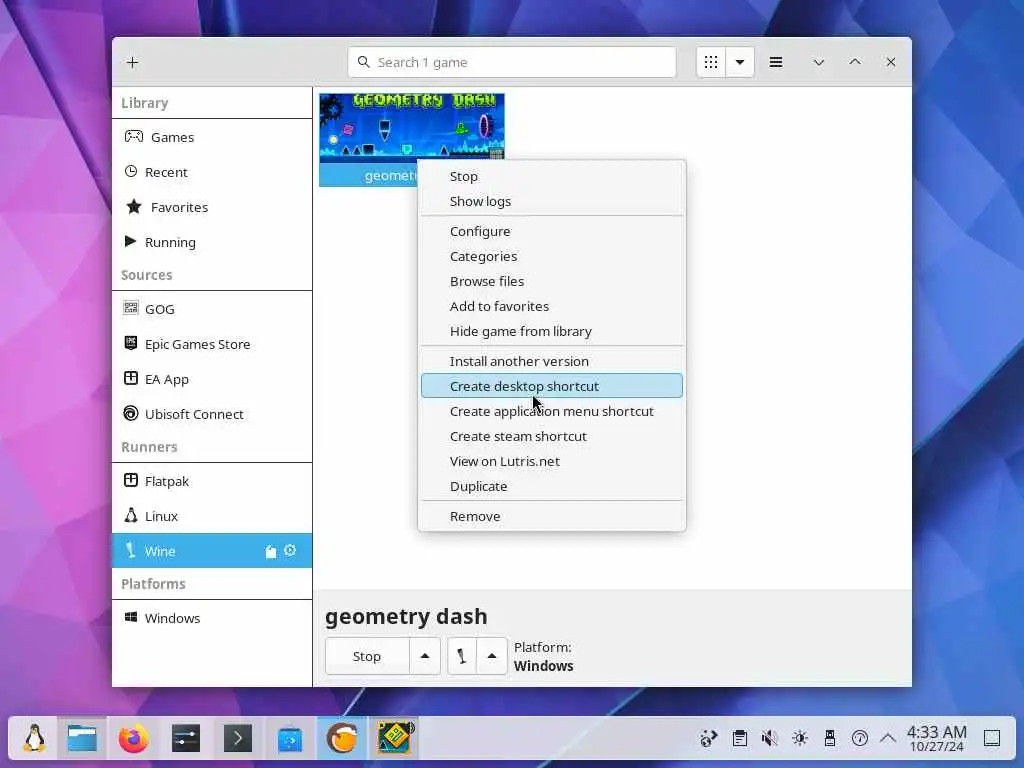Screen dimensions: 1024x768
Task: Click the Geometry Dash game thumbnail
Action: click(411, 127)
